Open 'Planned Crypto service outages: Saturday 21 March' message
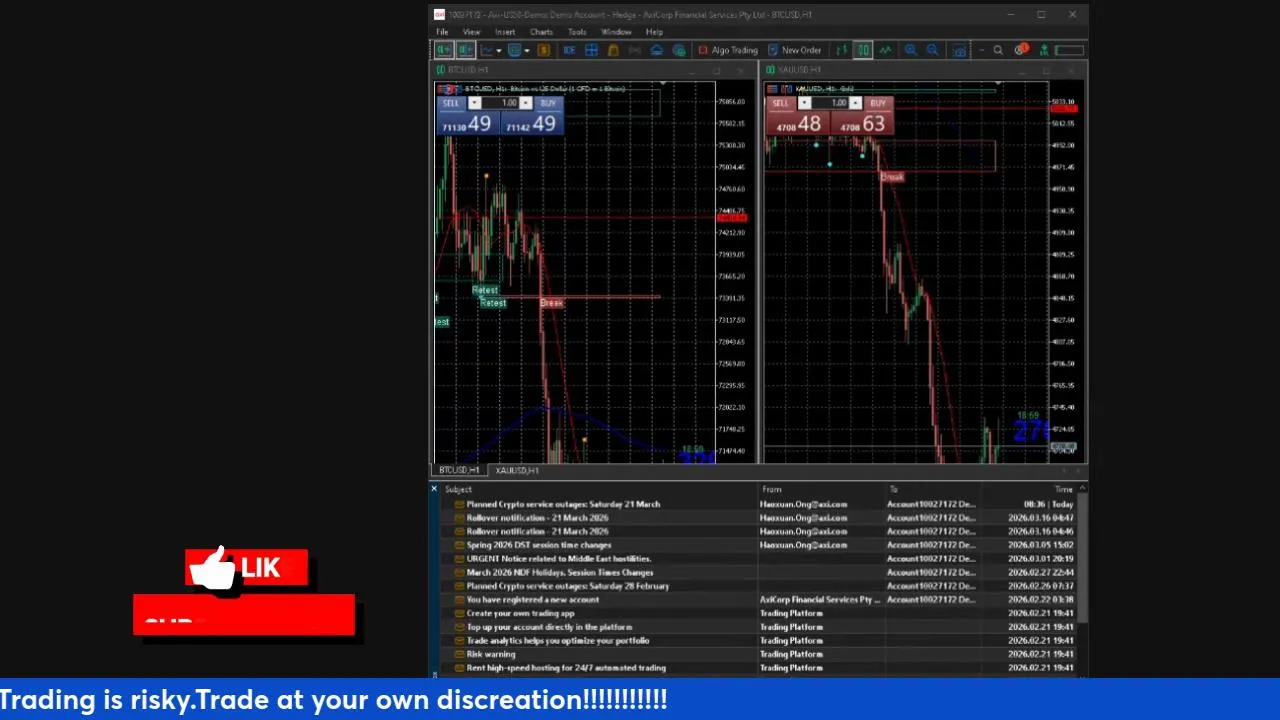The height and width of the screenshot is (720, 1280). click(x=757, y=504)
